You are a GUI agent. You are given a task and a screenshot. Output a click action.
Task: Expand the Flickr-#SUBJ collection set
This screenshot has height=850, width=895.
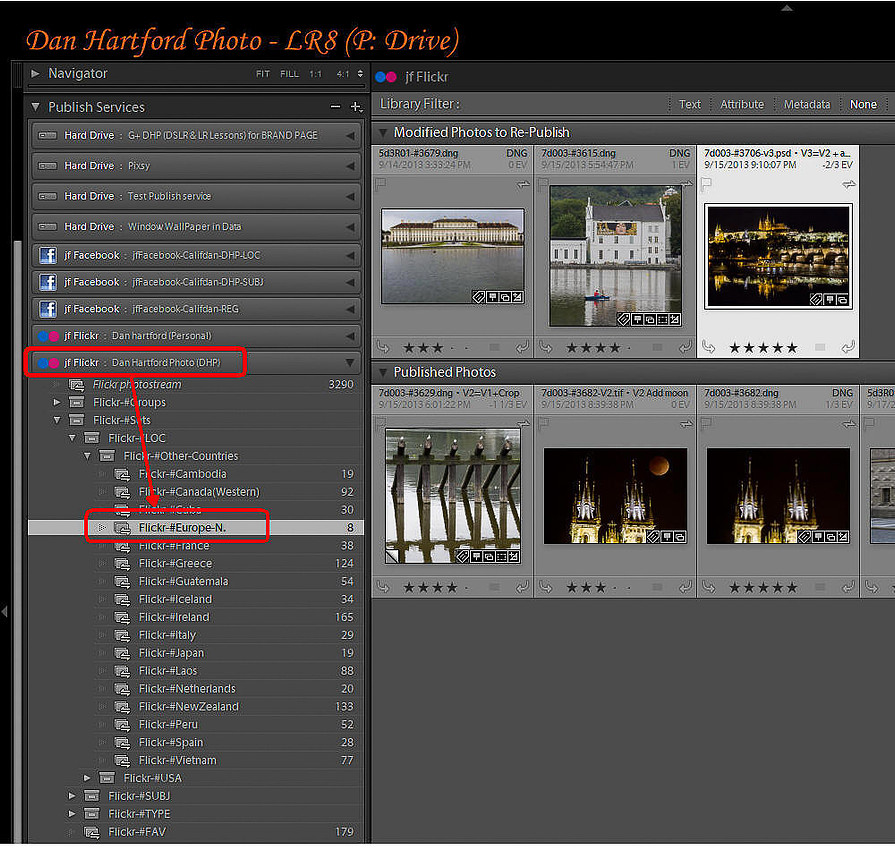[x=71, y=796]
